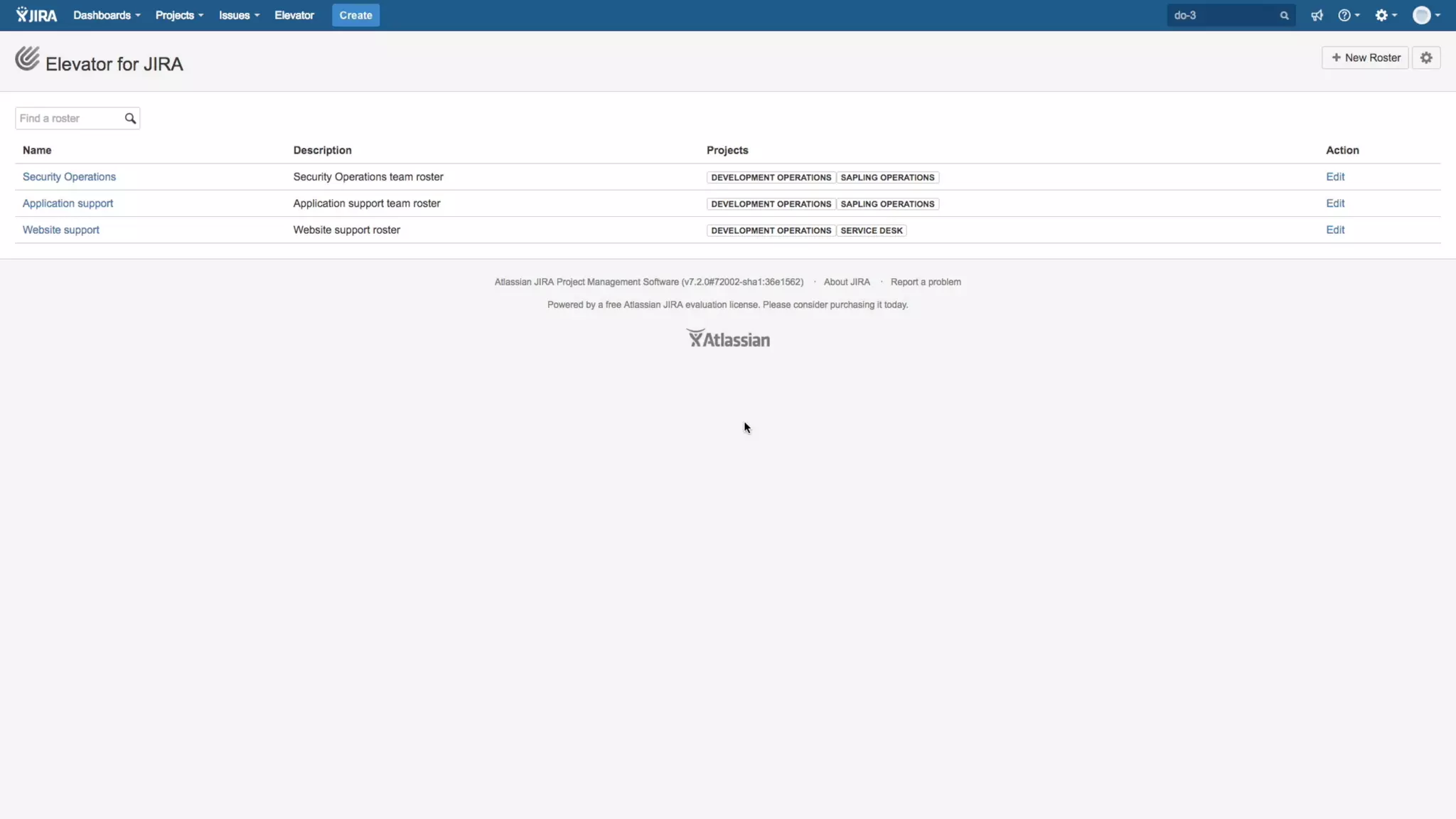Viewport: 1456px width, 819px height.
Task: Click the New Roster button
Action: 1365,58
